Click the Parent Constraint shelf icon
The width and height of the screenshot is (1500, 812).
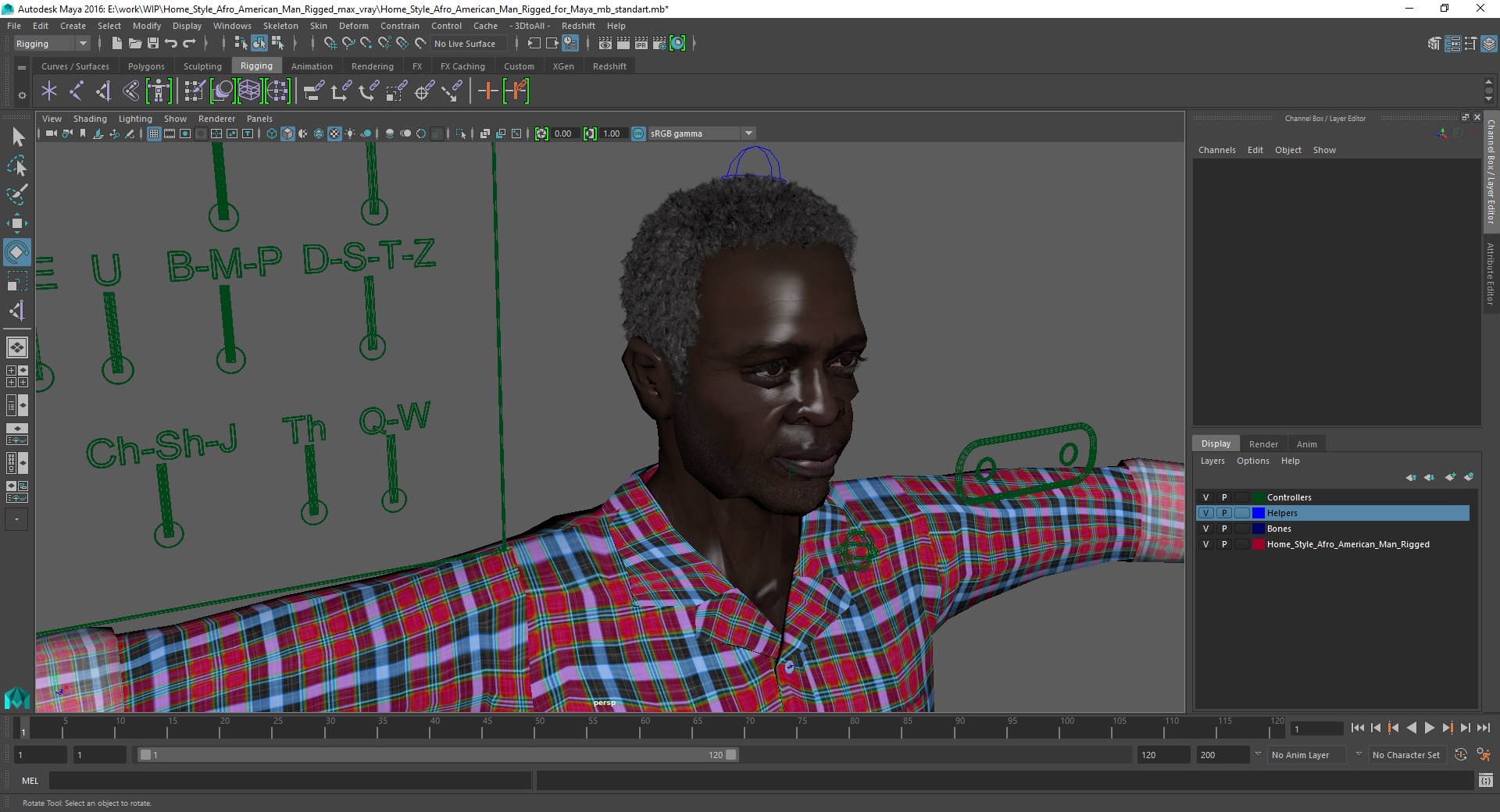[312, 91]
